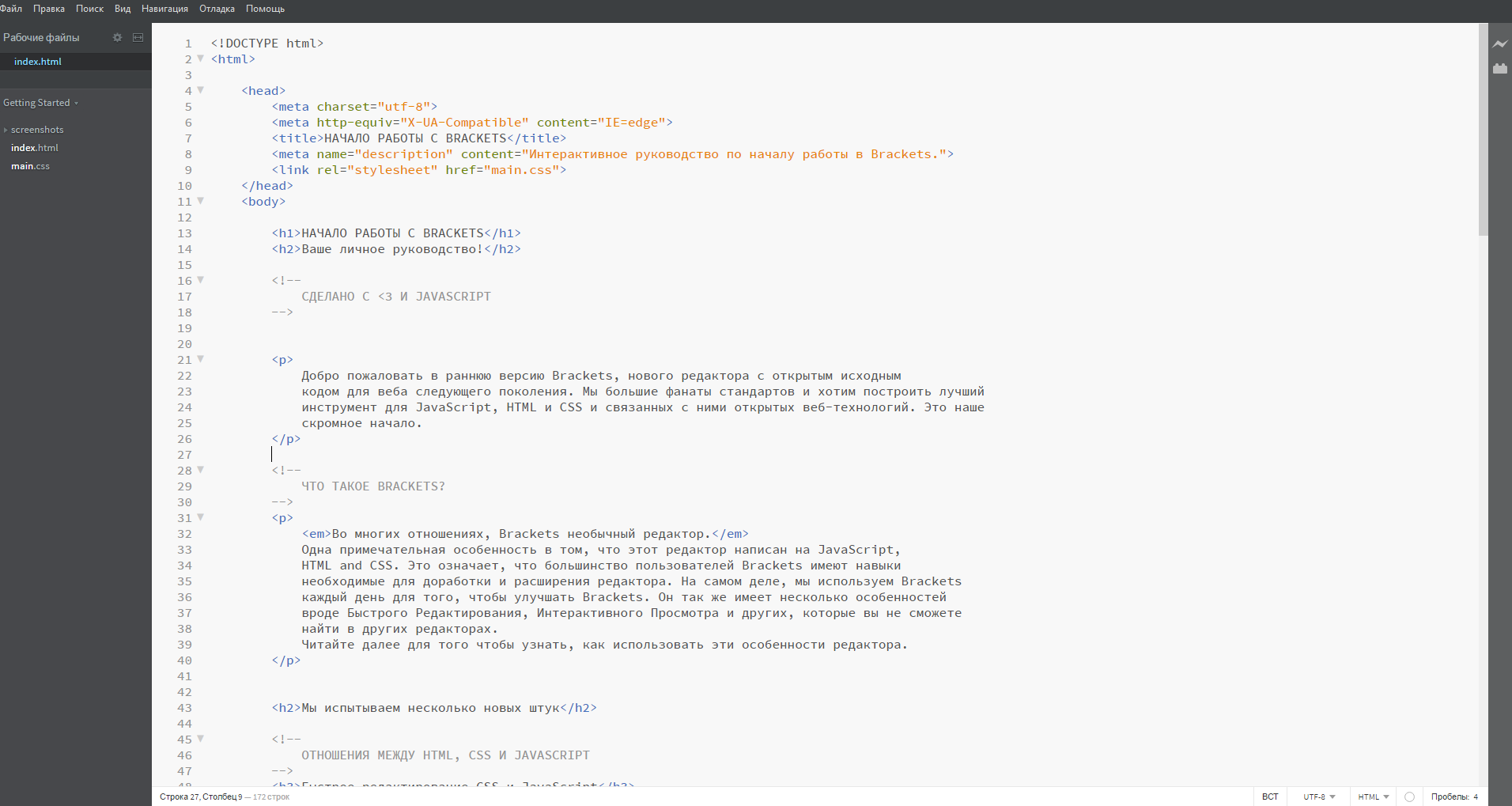
Task: Toggle the Пробелы indentation type label
Action: tap(1449, 797)
